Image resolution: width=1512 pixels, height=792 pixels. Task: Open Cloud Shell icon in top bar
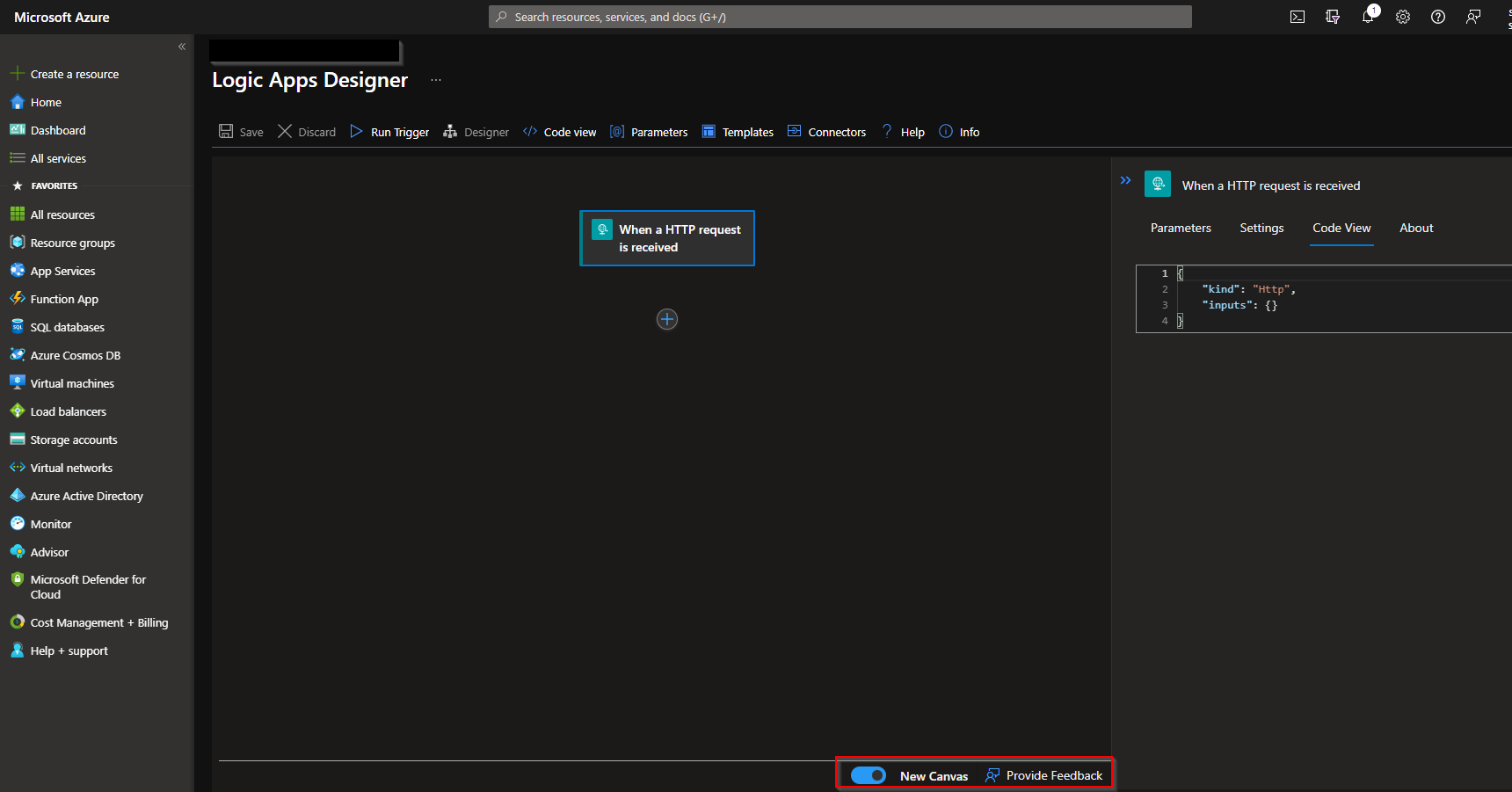pos(1298,17)
